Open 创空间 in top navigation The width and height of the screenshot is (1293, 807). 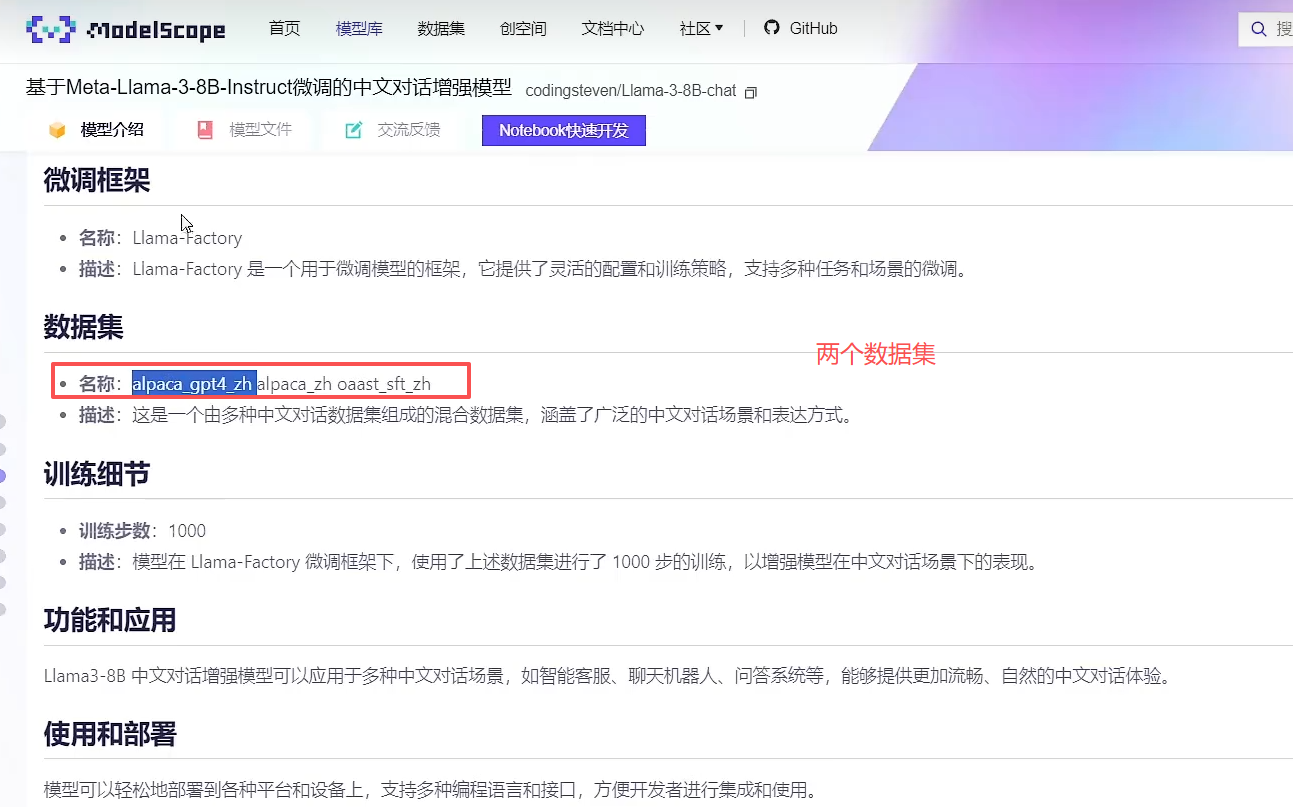[x=523, y=28]
